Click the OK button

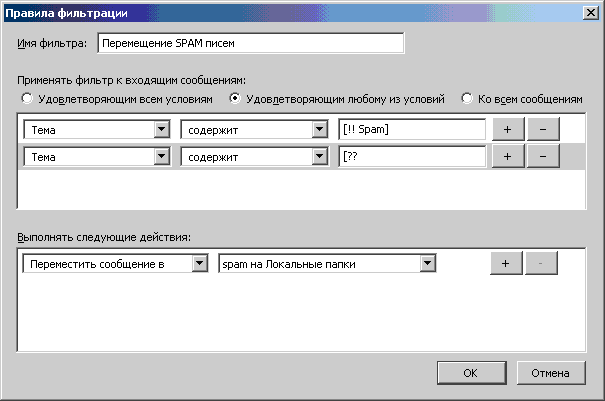[x=470, y=372]
